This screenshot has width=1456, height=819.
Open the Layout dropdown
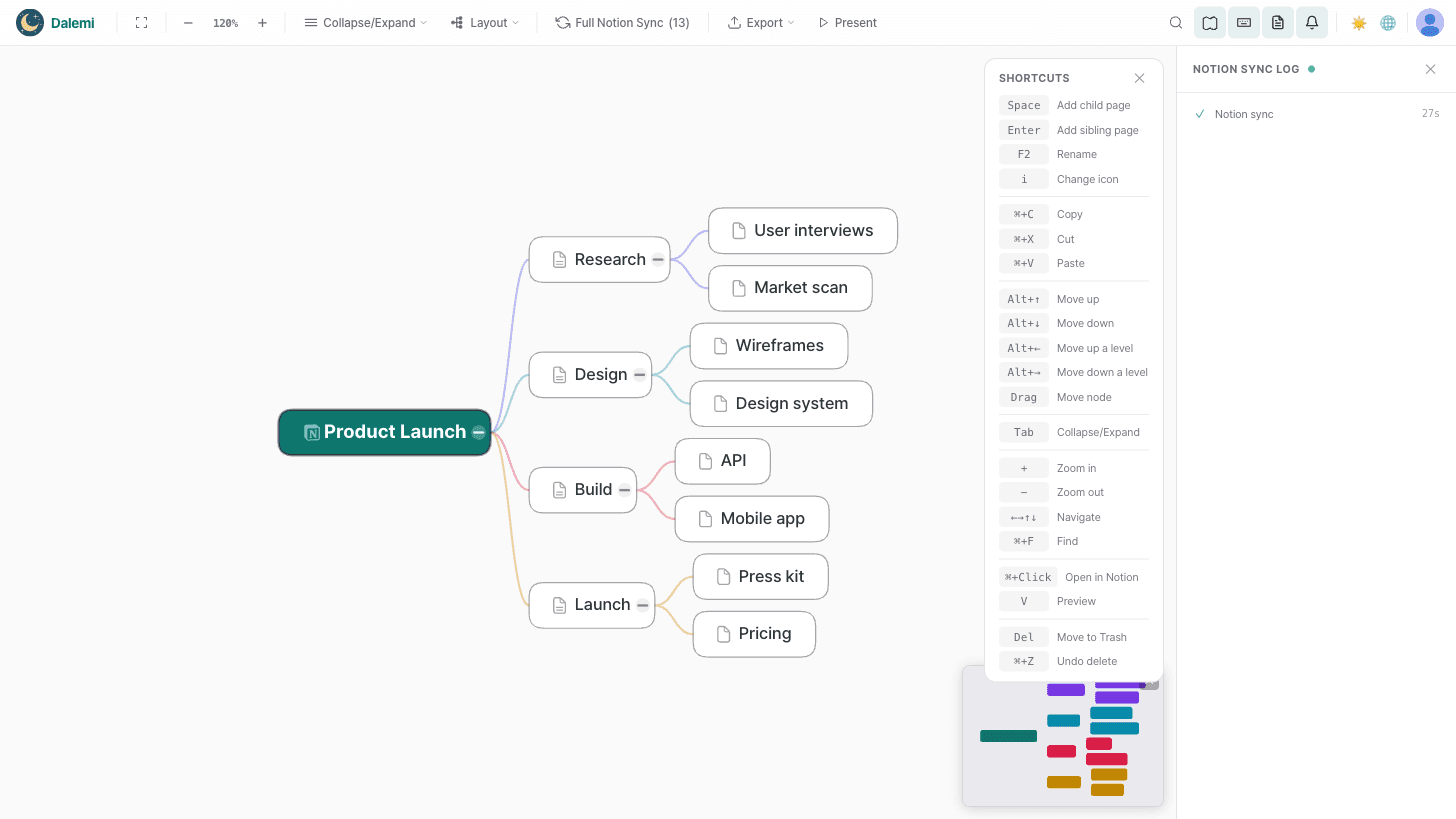coord(485,22)
